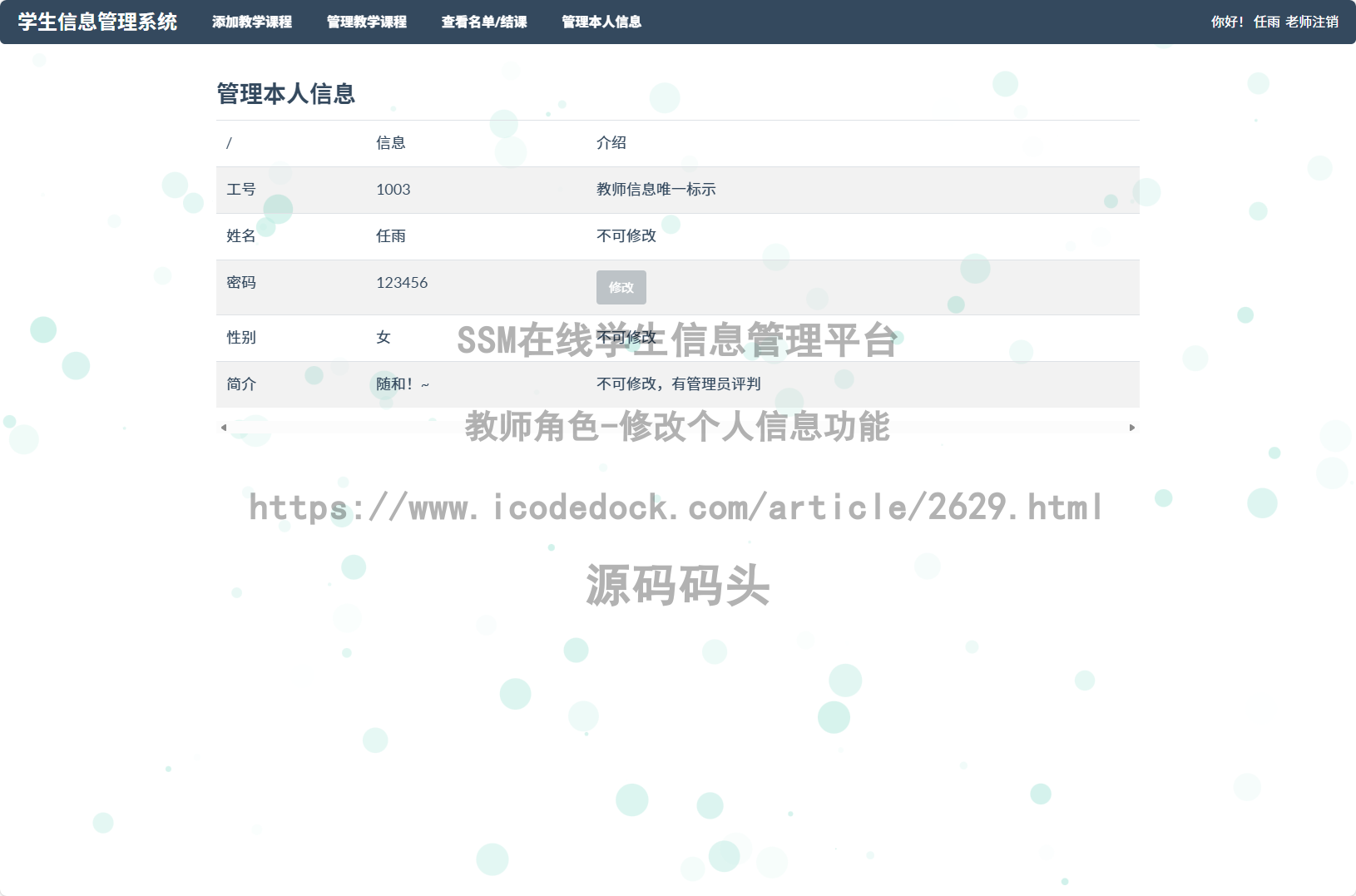The height and width of the screenshot is (896, 1356).
Task: Open the 添加教学课程 menu item
Action: [253, 22]
